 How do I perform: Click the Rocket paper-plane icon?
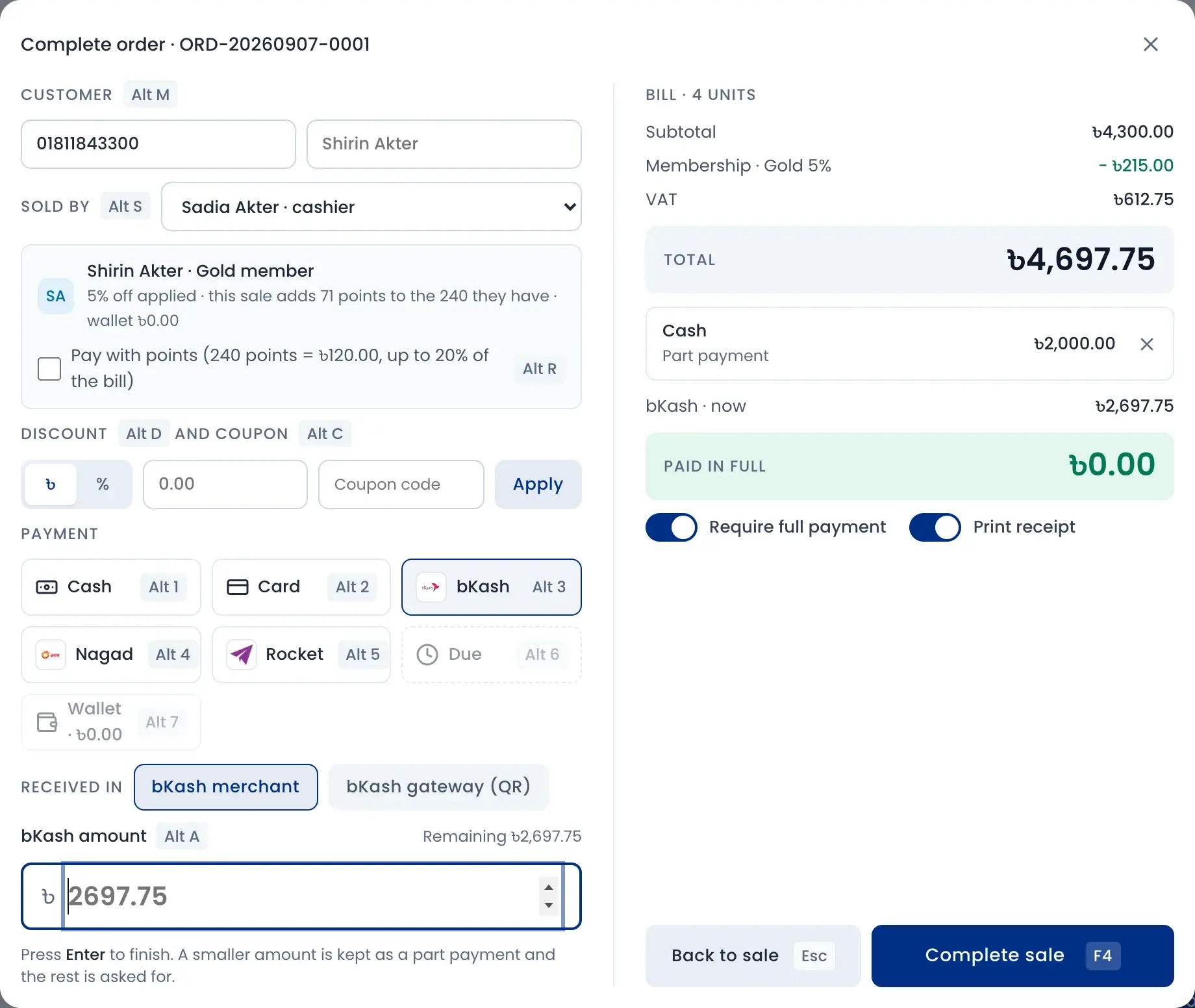click(242, 655)
